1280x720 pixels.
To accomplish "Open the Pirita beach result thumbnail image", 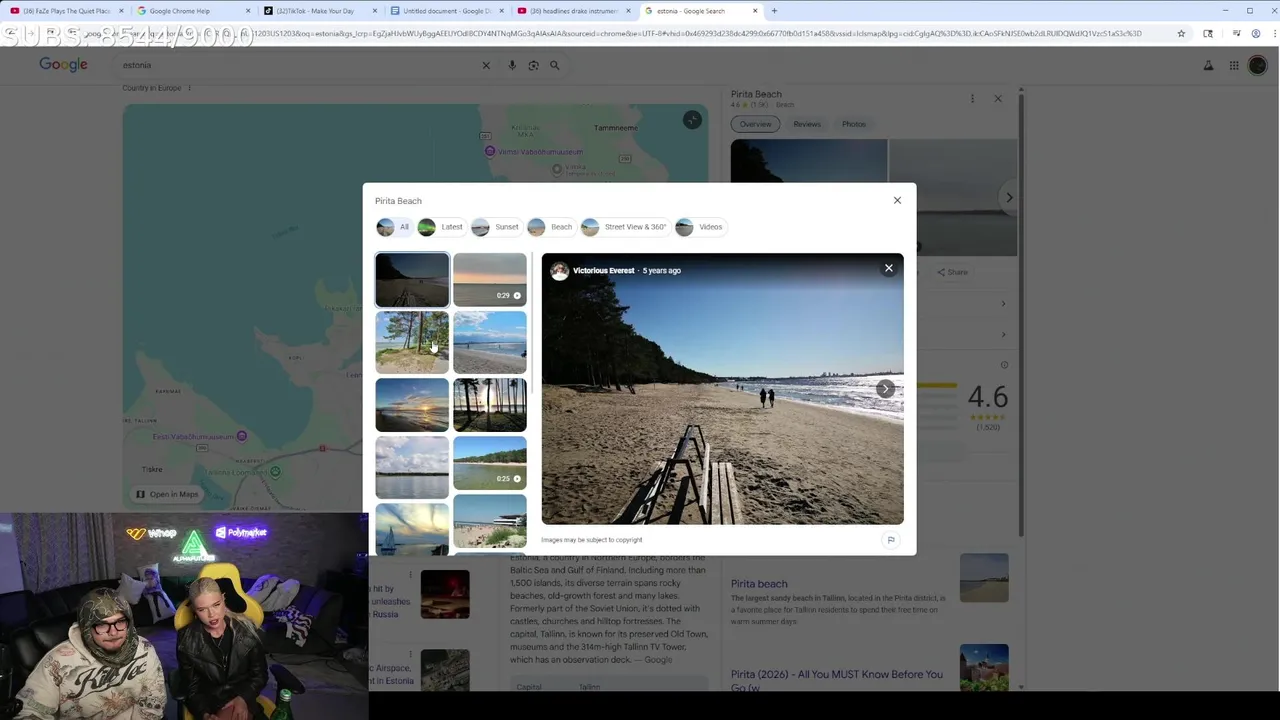I will (x=984, y=577).
